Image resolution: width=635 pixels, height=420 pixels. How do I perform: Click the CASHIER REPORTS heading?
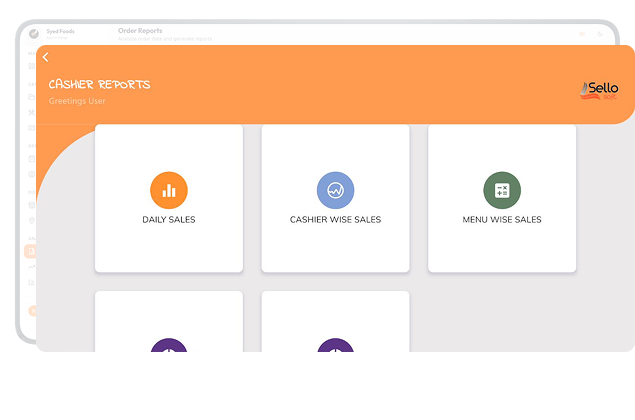(x=99, y=84)
